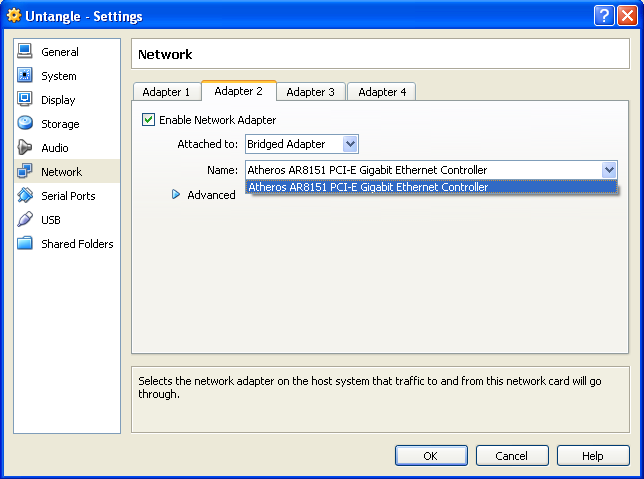Click the Cancel button
The image size is (644, 479).
coord(512,456)
